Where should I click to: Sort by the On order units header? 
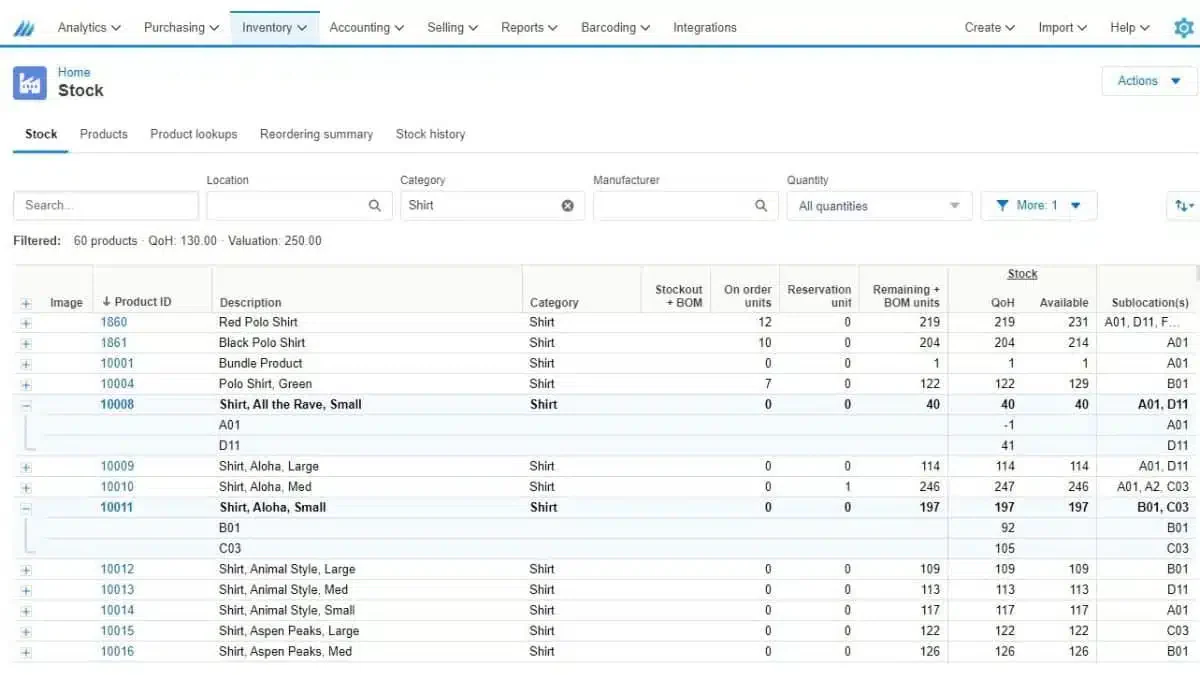tap(748, 296)
